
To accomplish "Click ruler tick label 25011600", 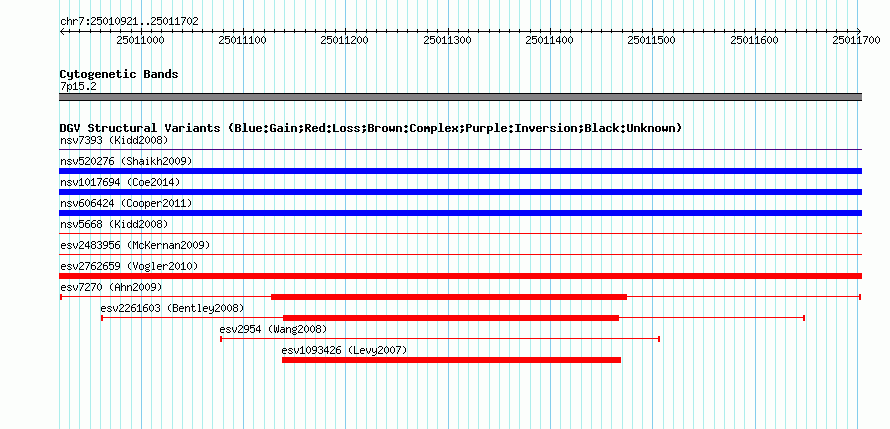I will (x=754, y=40).
